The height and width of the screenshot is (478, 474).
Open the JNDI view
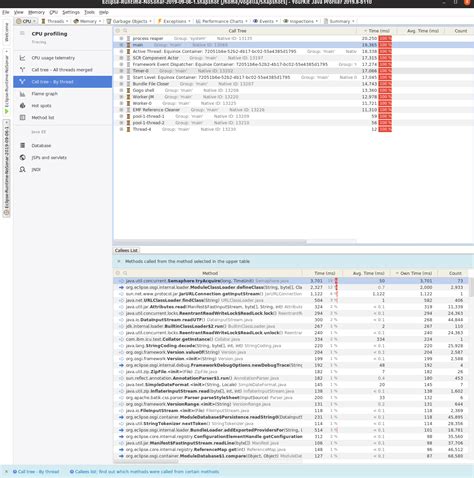(36, 170)
